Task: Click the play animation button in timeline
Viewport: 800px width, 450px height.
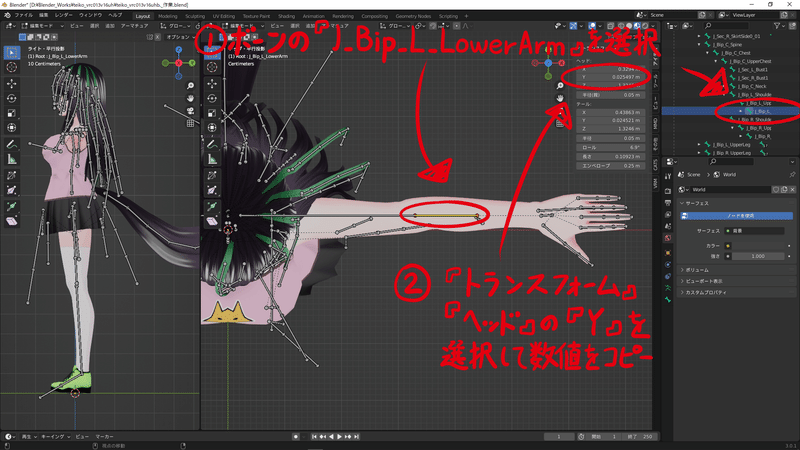Action: 339,437
